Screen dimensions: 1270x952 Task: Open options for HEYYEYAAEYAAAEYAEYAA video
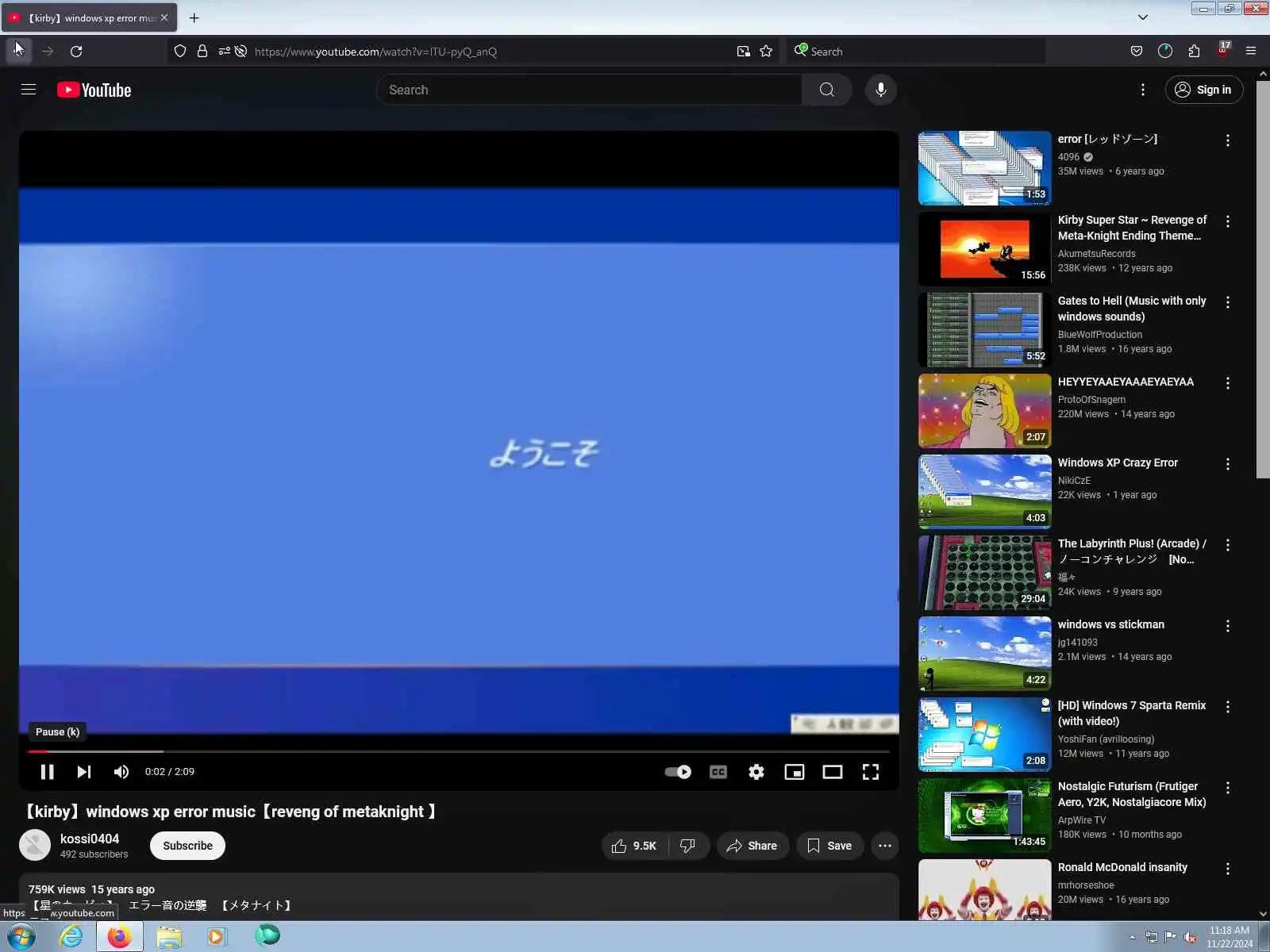click(1227, 383)
